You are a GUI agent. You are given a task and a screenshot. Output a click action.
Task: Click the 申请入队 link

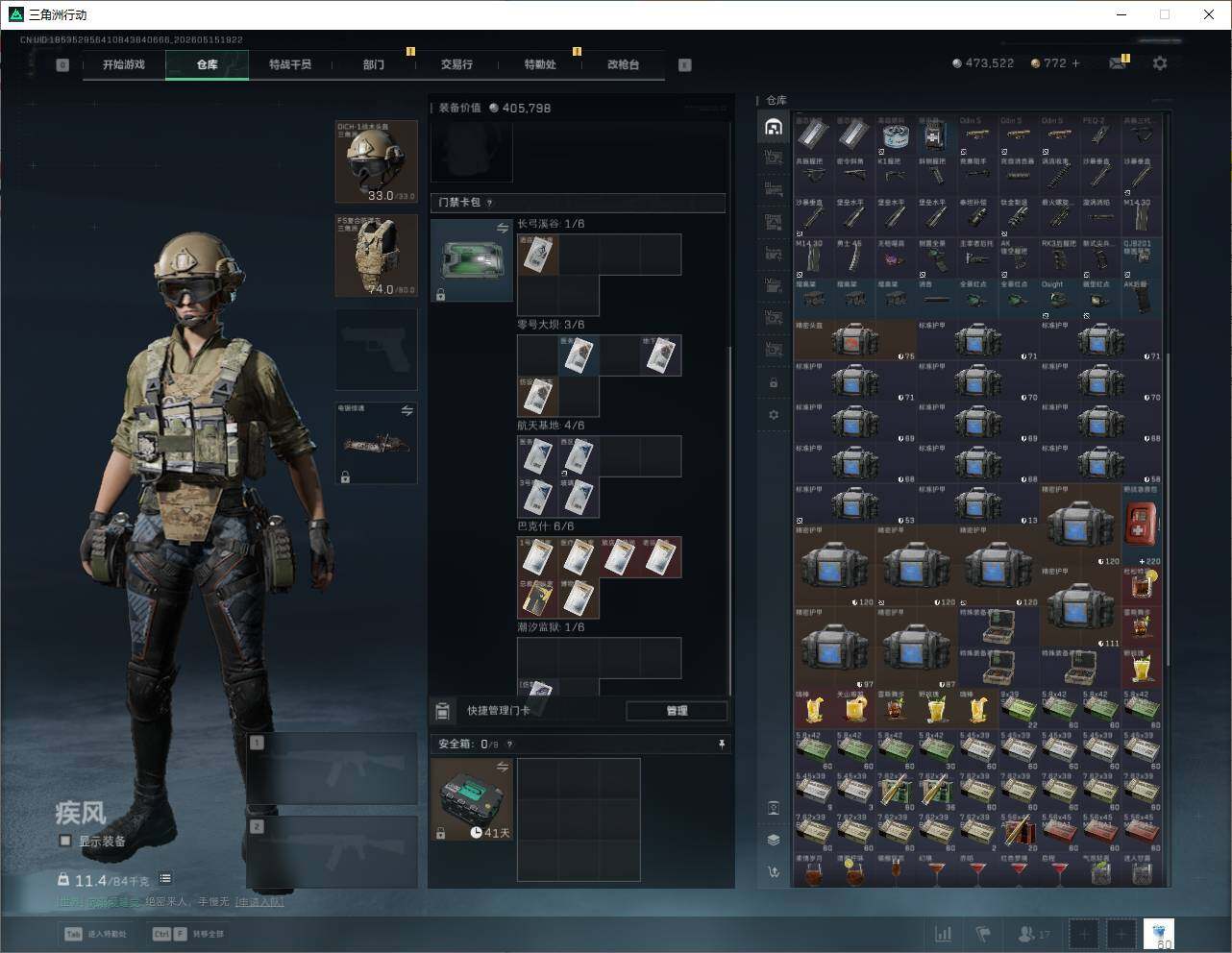pos(259,902)
